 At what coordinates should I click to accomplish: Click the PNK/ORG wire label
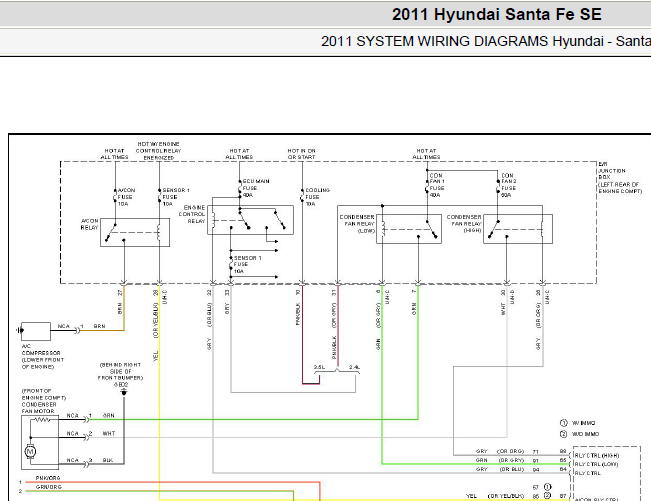pyautogui.click(x=48, y=478)
